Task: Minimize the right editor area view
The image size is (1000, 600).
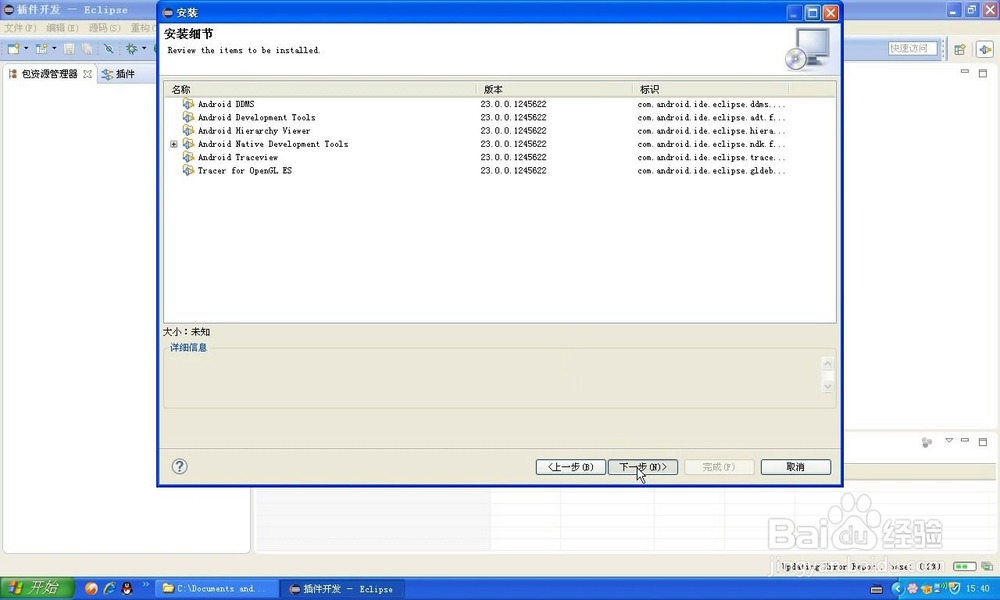Action: 965,72
